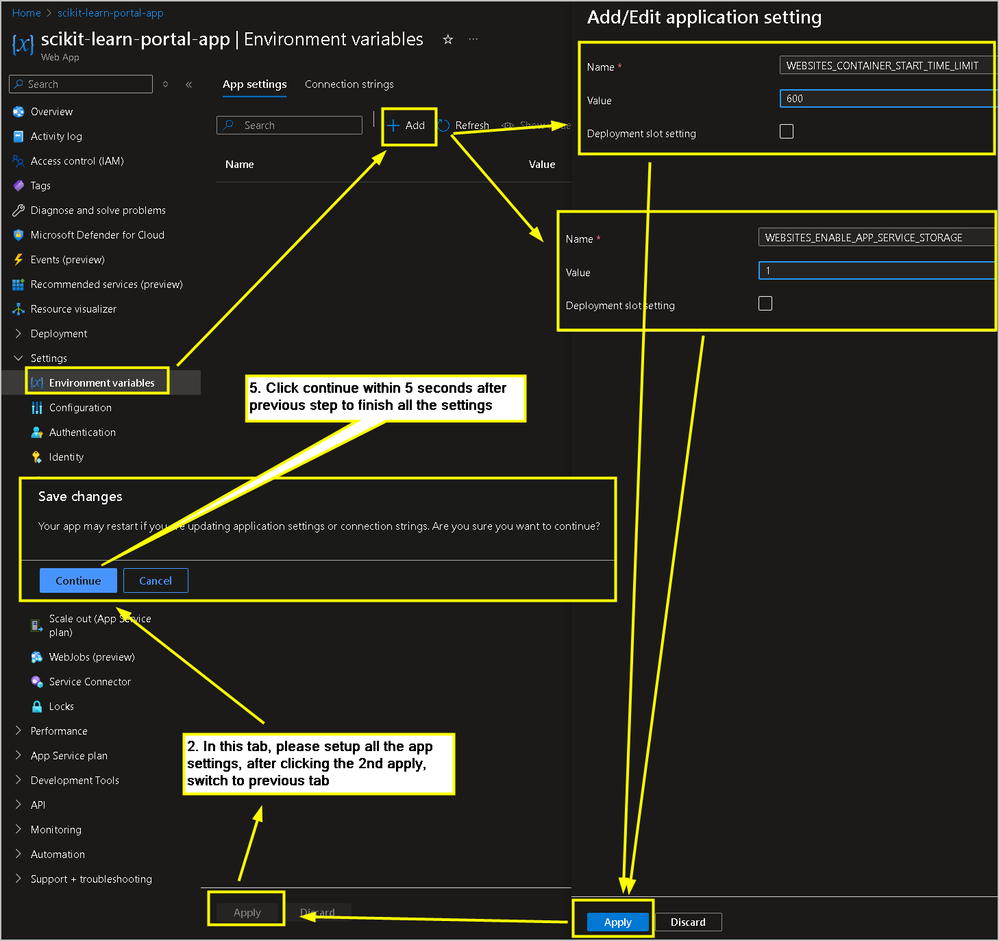This screenshot has width=999, height=941.
Task: Click the Environment variables header {x} icon
Action: [23, 45]
